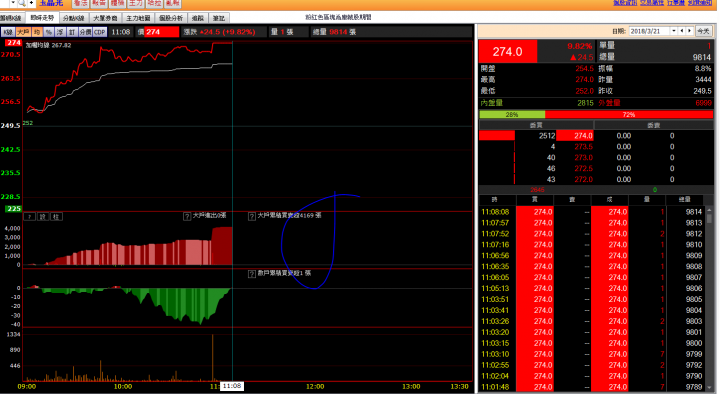720x394 pixels.
Task: Toggle the 浮 button in chart toolbar
Action: tap(60, 32)
